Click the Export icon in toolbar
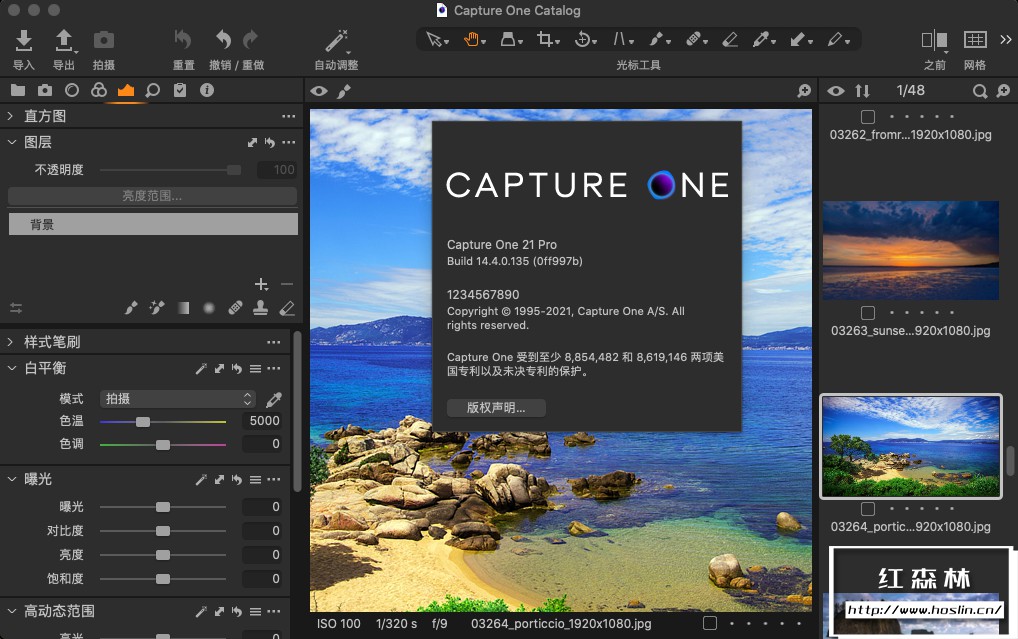Screen dimensions: 1018x639 point(64,41)
